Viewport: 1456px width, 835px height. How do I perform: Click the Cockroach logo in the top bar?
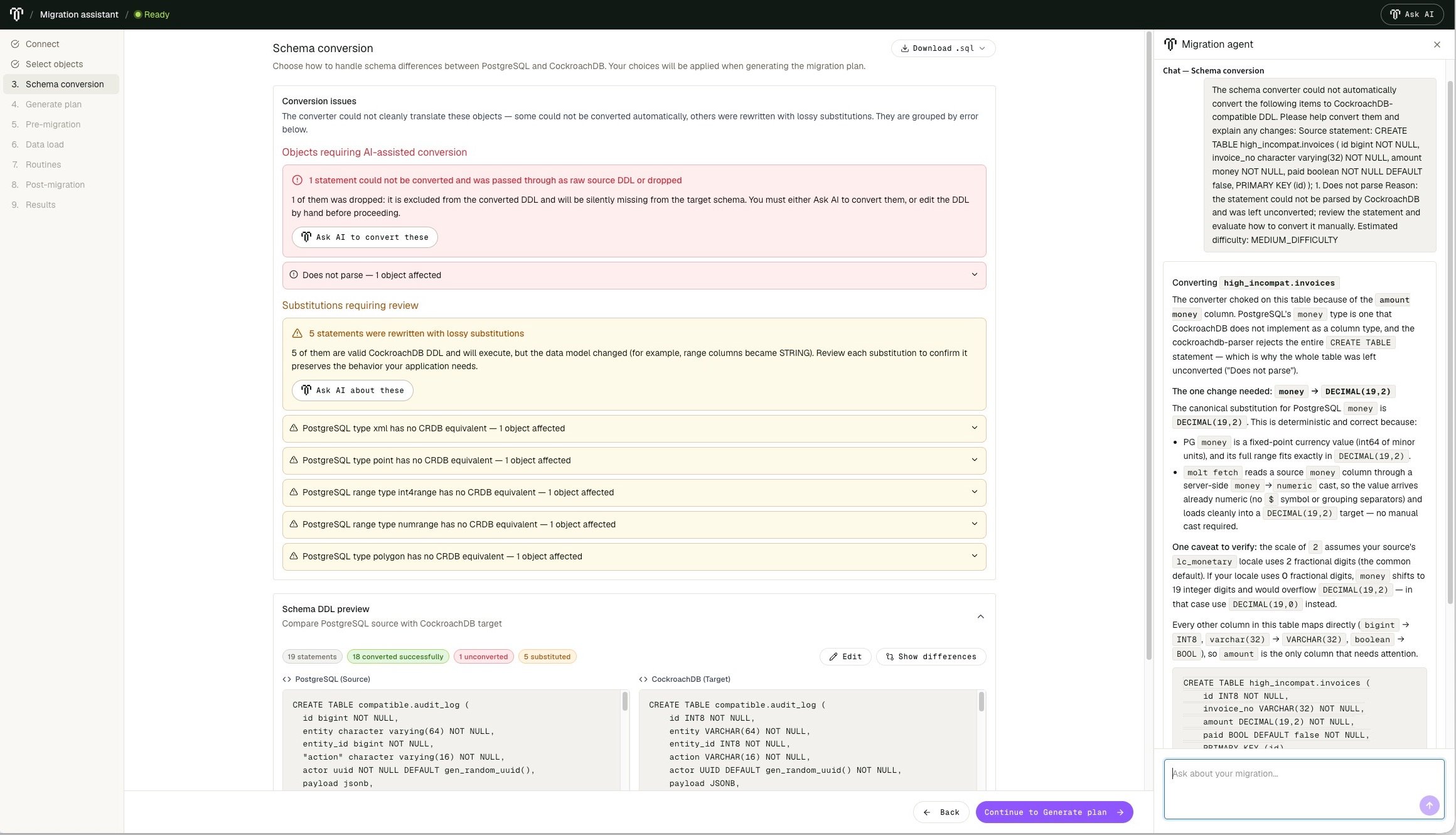coord(16,14)
